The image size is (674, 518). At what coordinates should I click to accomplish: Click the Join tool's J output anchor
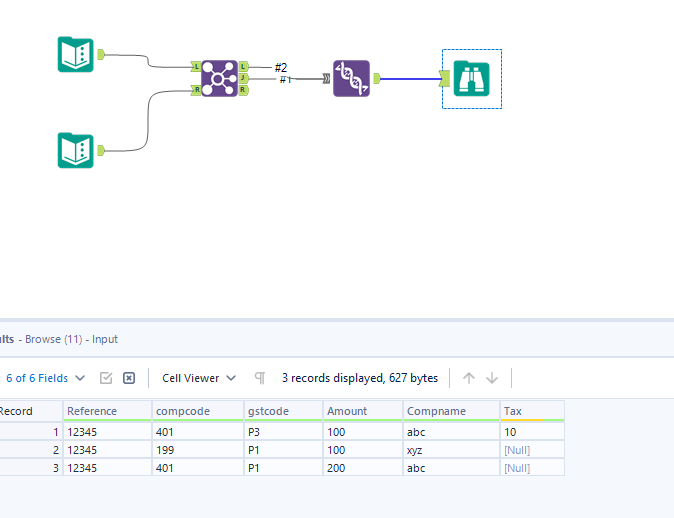tap(244, 77)
